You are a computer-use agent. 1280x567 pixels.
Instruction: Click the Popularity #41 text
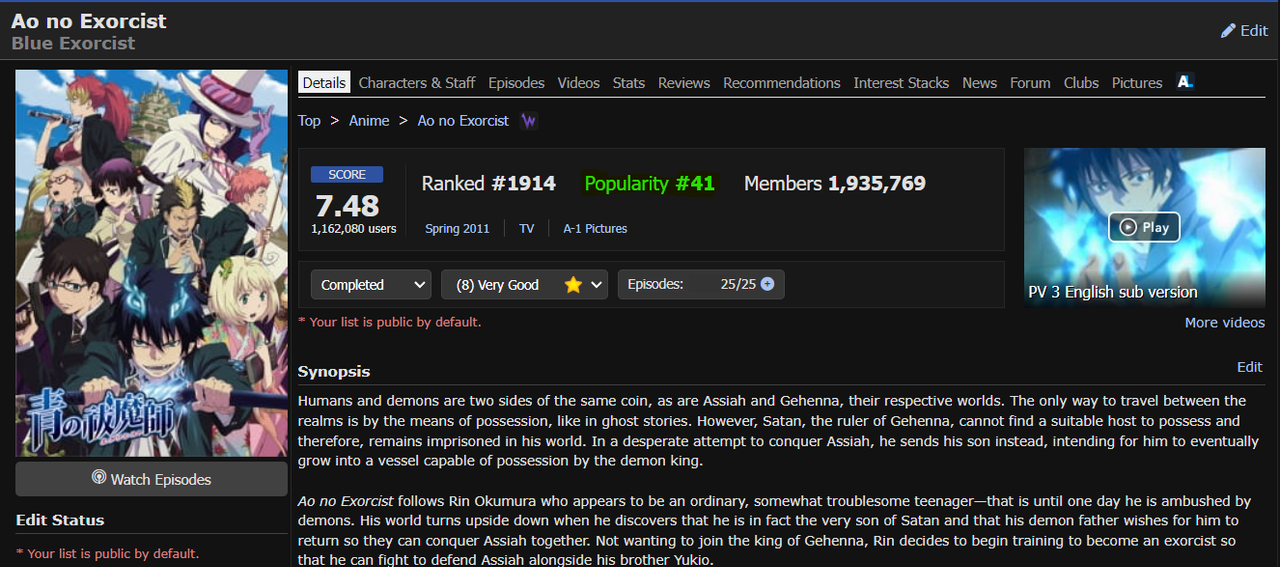[650, 184]
